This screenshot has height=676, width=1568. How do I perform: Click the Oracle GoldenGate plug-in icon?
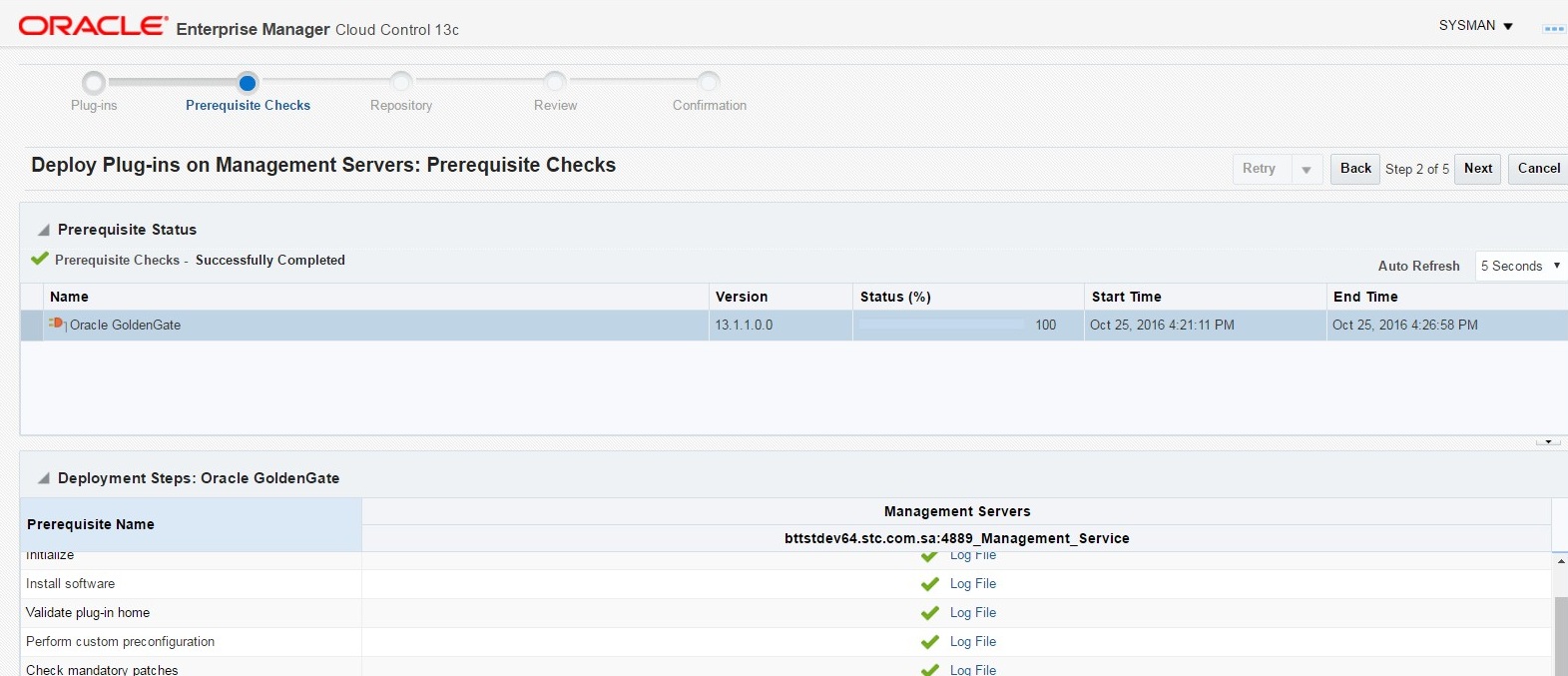pos(57,324)
